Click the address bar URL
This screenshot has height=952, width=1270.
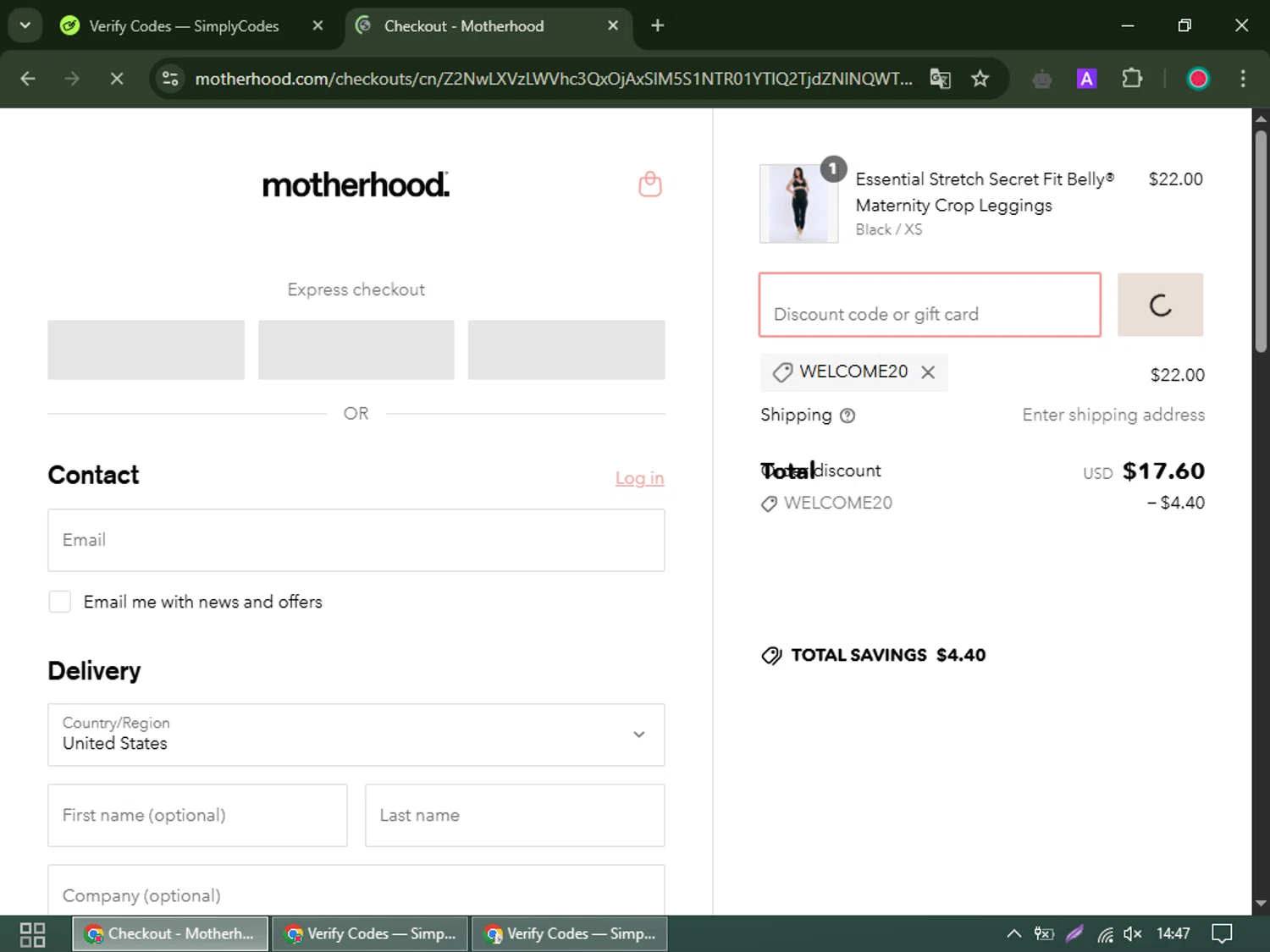pyautogui.click(x=554, y=79)
